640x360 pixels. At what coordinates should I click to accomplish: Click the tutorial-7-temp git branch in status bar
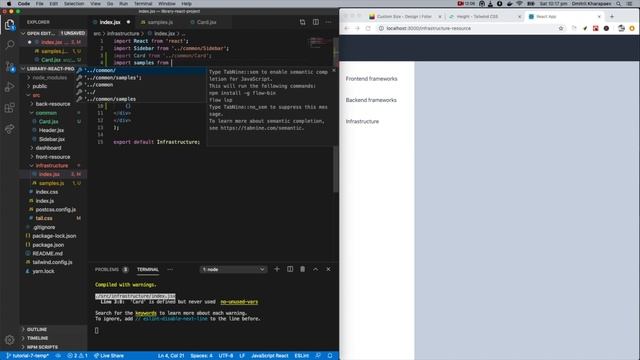[x=28, y=356]
